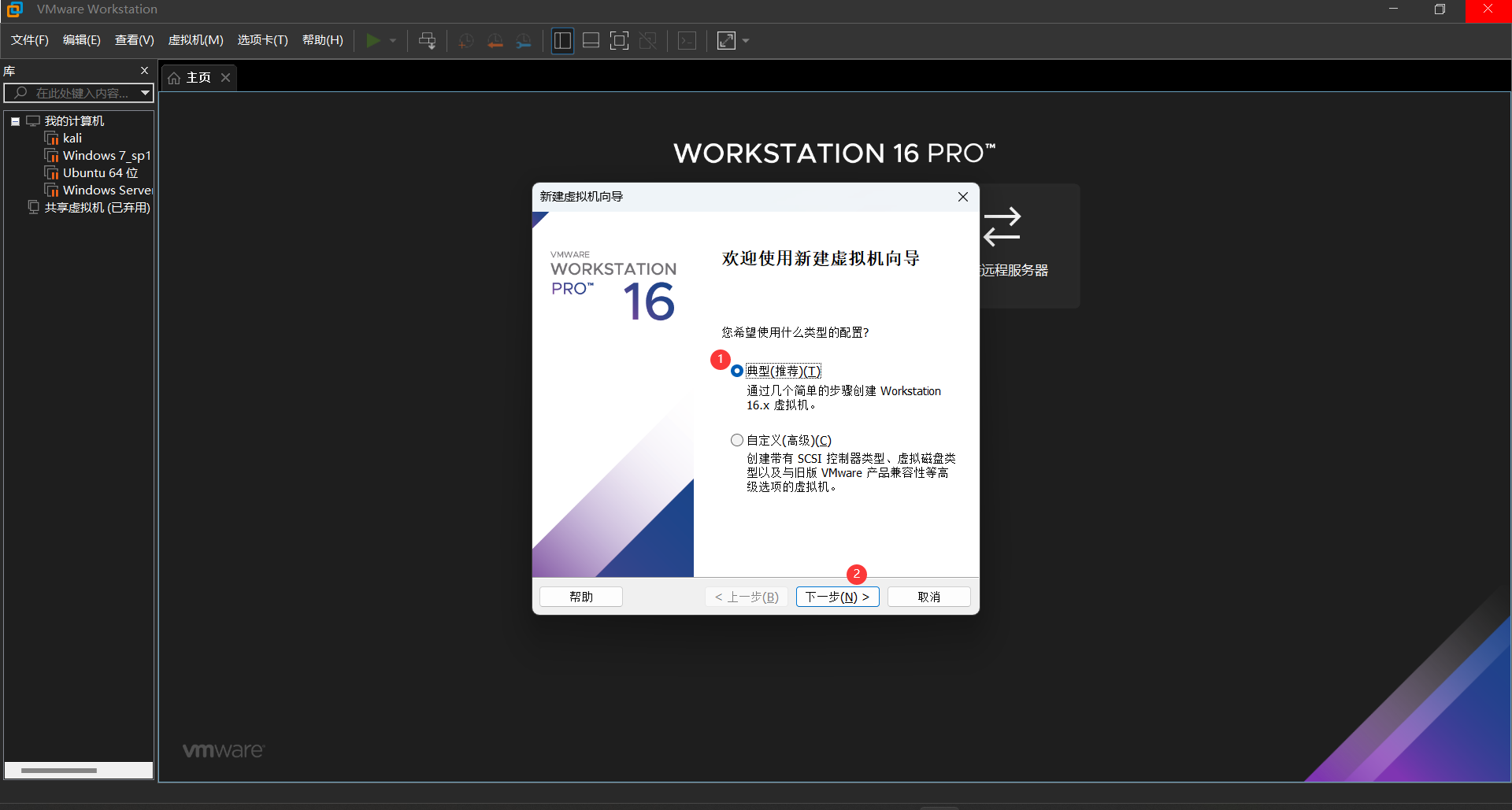This screenshot has height=810, width=1512.
Task: Click the kali VM icon
Action: 52,139
